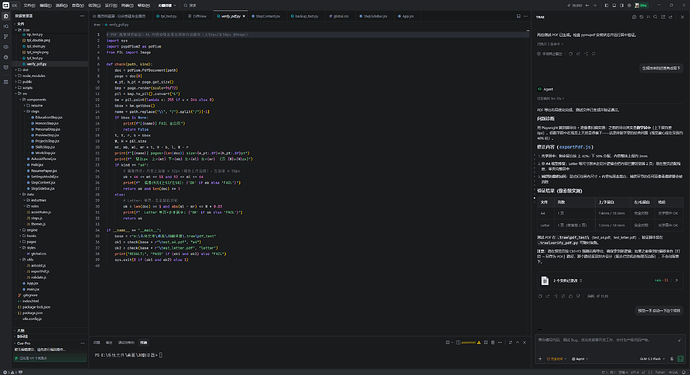The image size is (690, 375).
Task: Give thumbs up on agent reply
Action: click(x=571, y=296)
